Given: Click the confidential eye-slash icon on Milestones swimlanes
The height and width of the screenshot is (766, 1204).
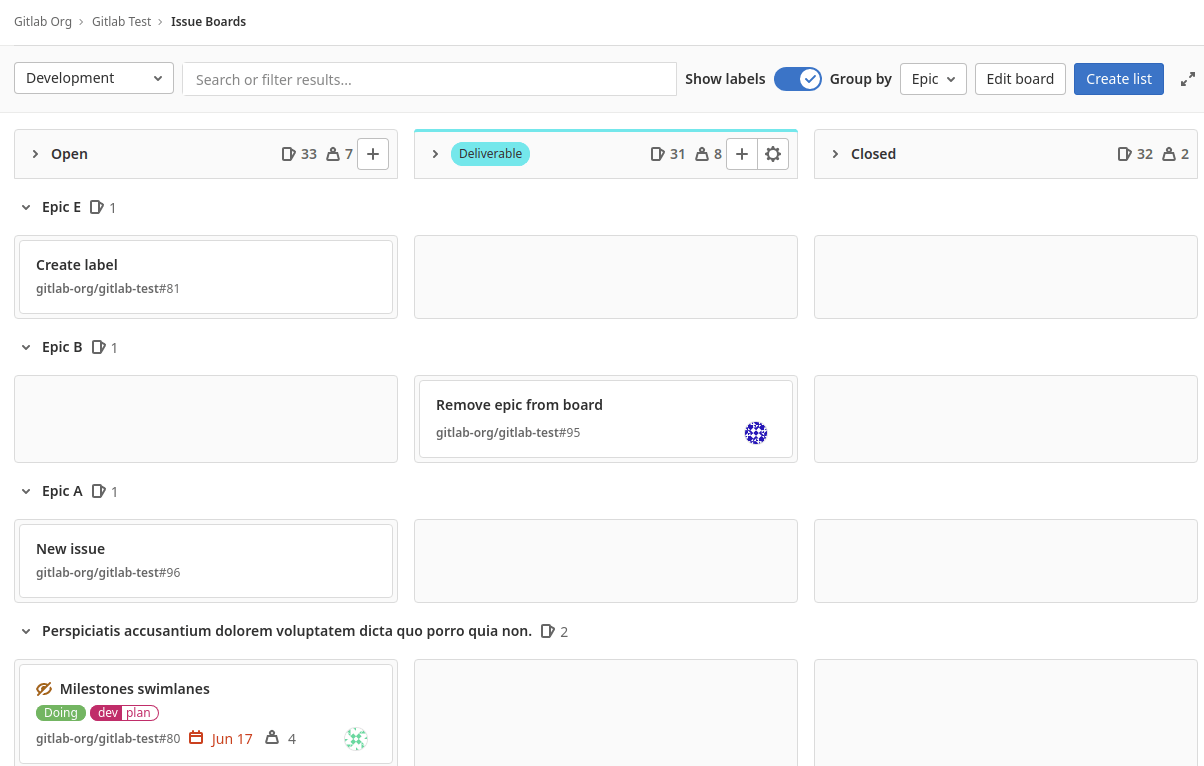Looking at the screenshot, I should [44, 689].
